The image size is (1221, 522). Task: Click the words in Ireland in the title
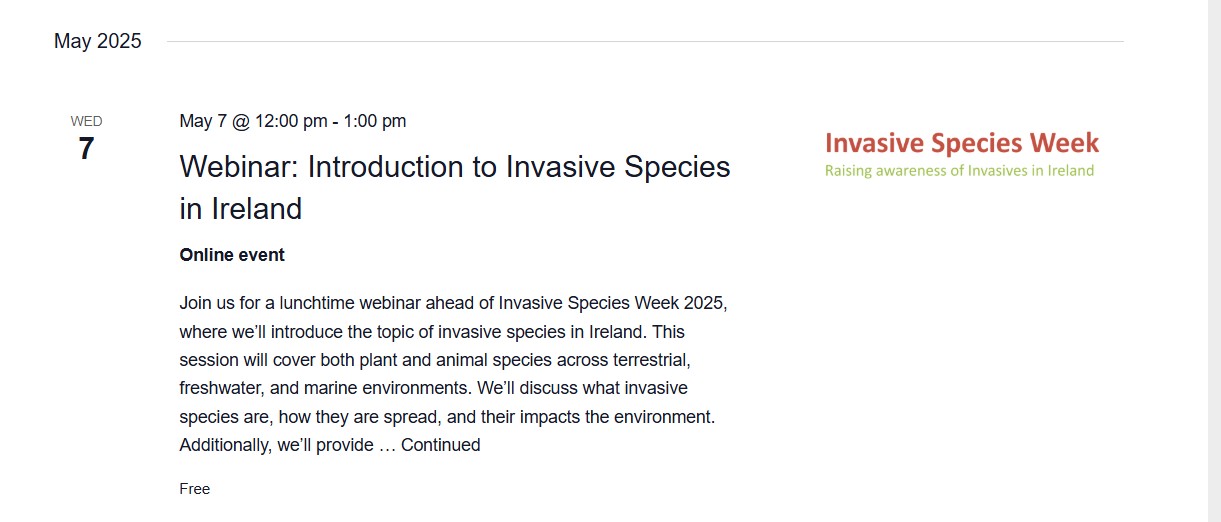[x=240, y=209]
